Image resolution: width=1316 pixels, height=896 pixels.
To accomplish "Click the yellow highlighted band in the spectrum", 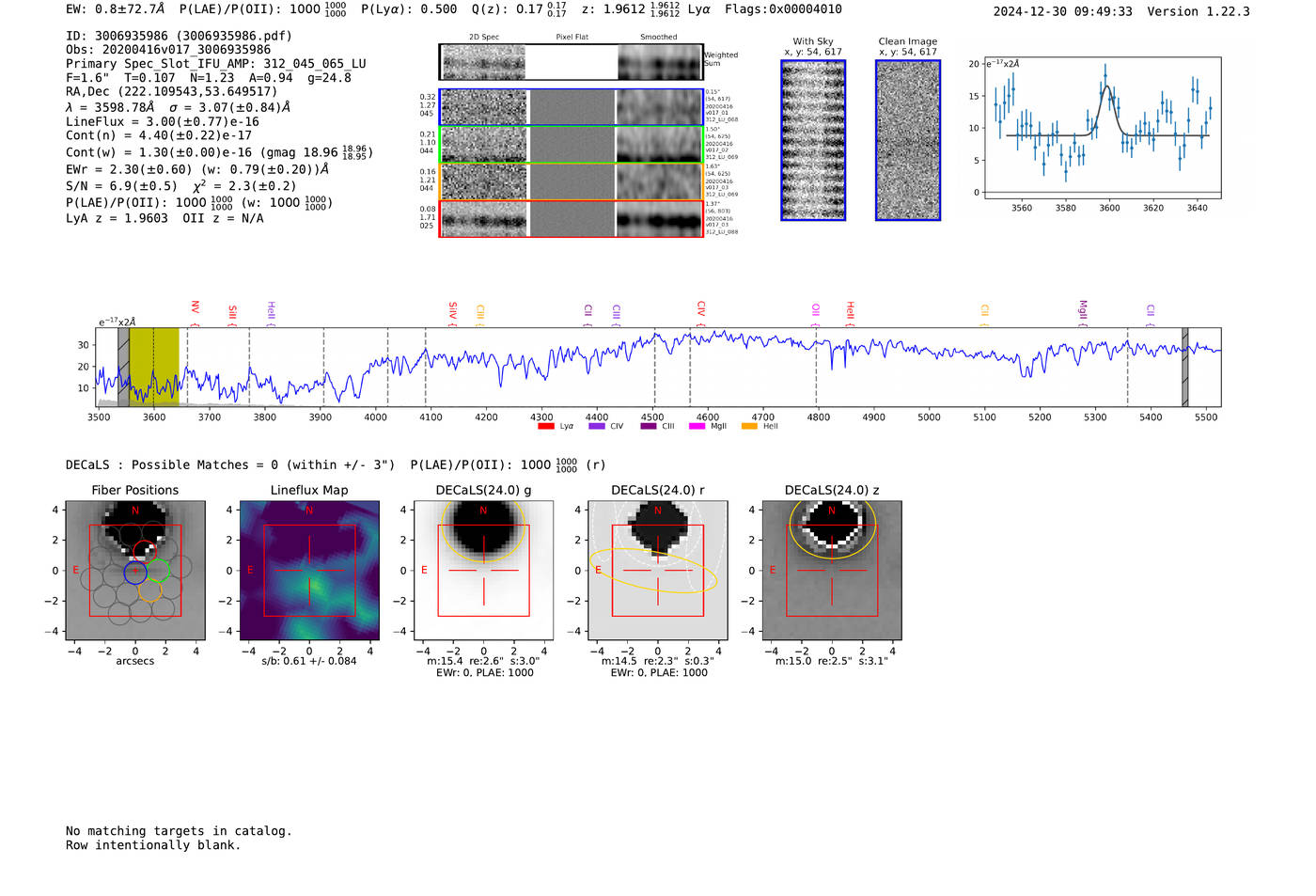I will (154, 367).
